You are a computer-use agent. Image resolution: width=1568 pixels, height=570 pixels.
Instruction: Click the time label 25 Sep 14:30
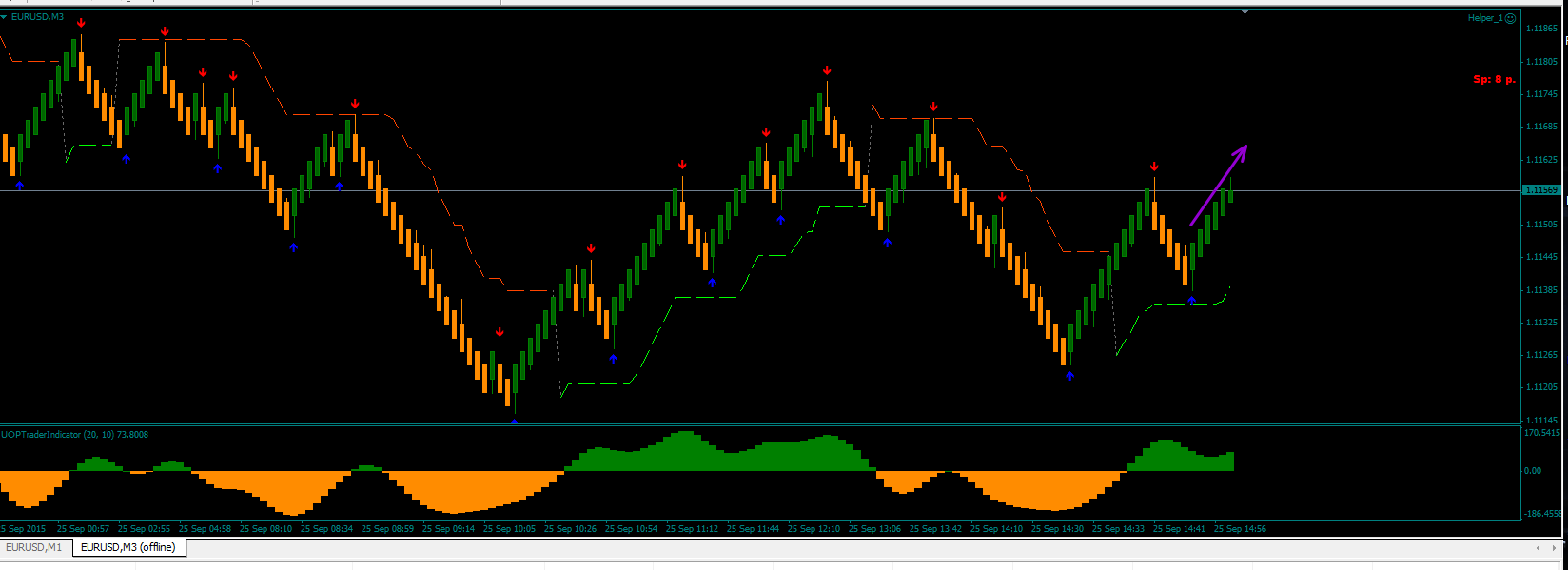1057,529
